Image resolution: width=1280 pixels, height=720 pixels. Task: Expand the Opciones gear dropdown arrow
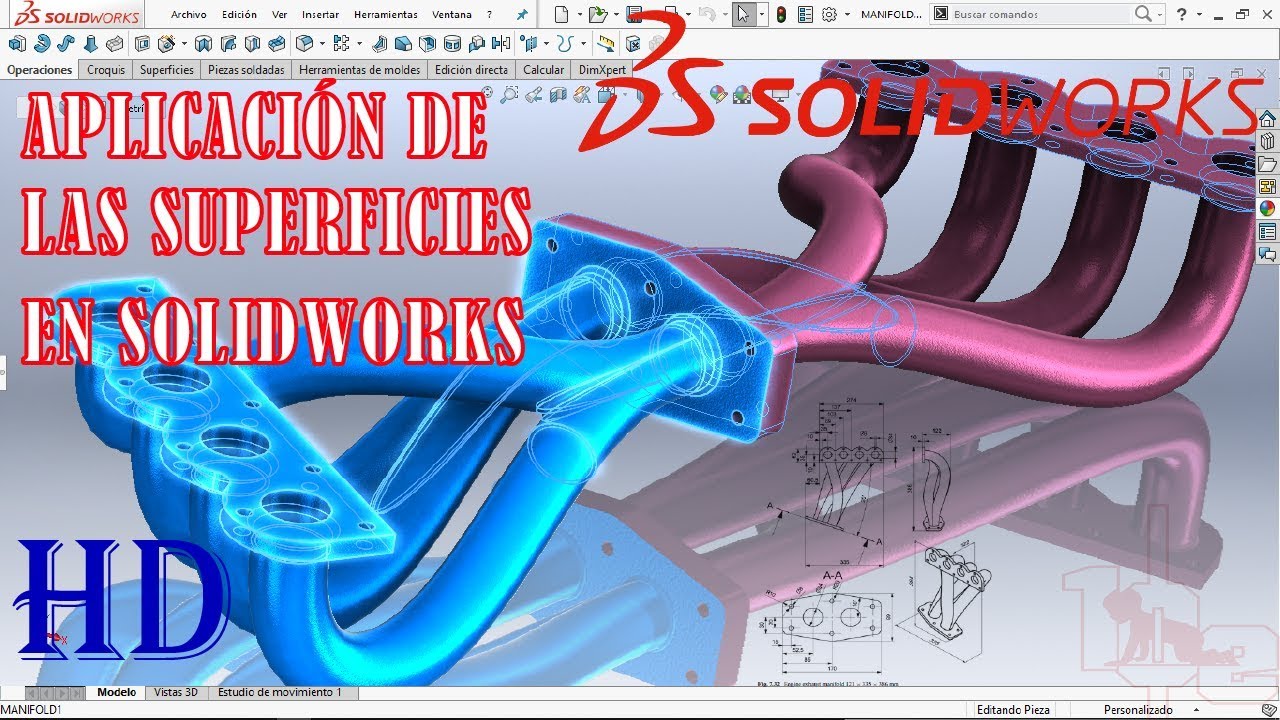click(x=847, y=14)
